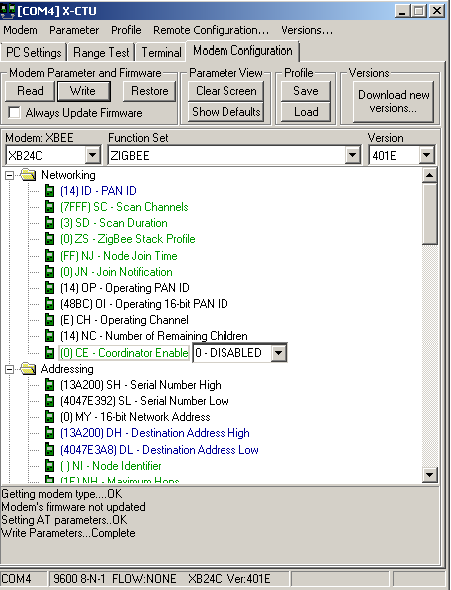Image resolution: width=451 pixels, height=590 pixels.
Task: Click the Write button
Action: click(83, 91)
